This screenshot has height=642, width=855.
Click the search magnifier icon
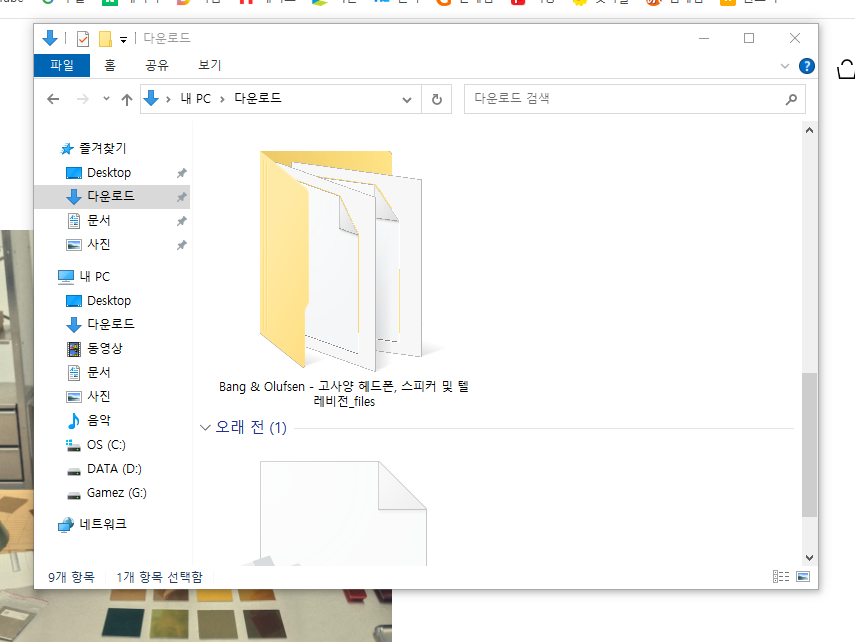tap(791, 99)
